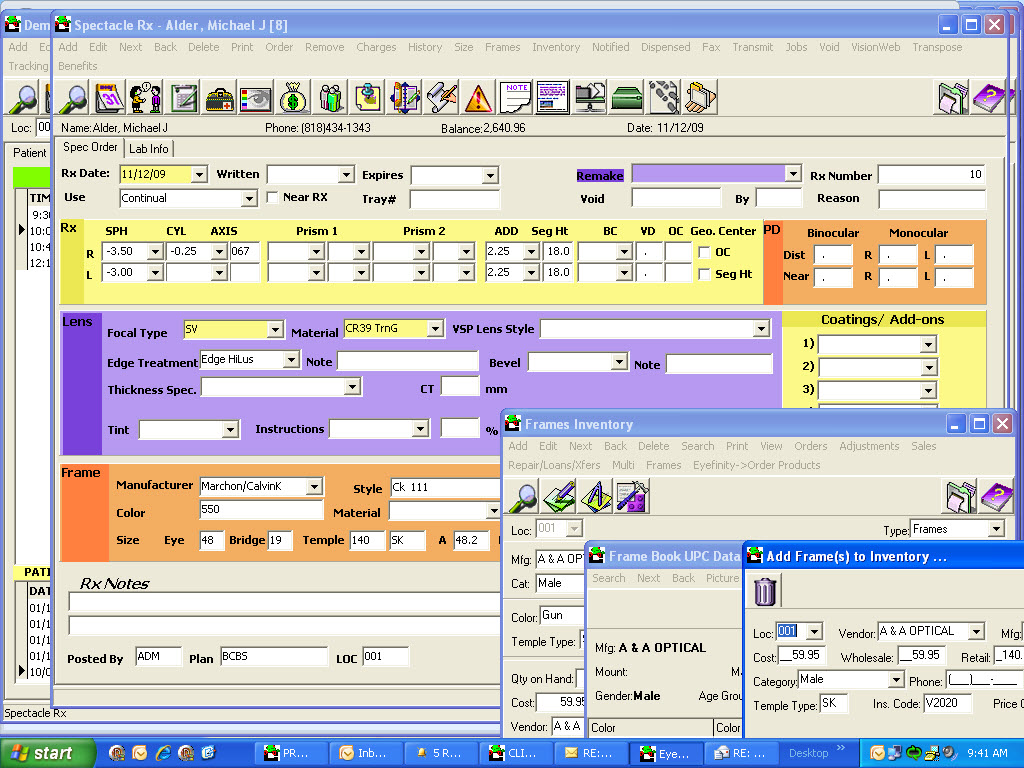Click the Desktop toolbar in taskbar

(x=808, y=753)
